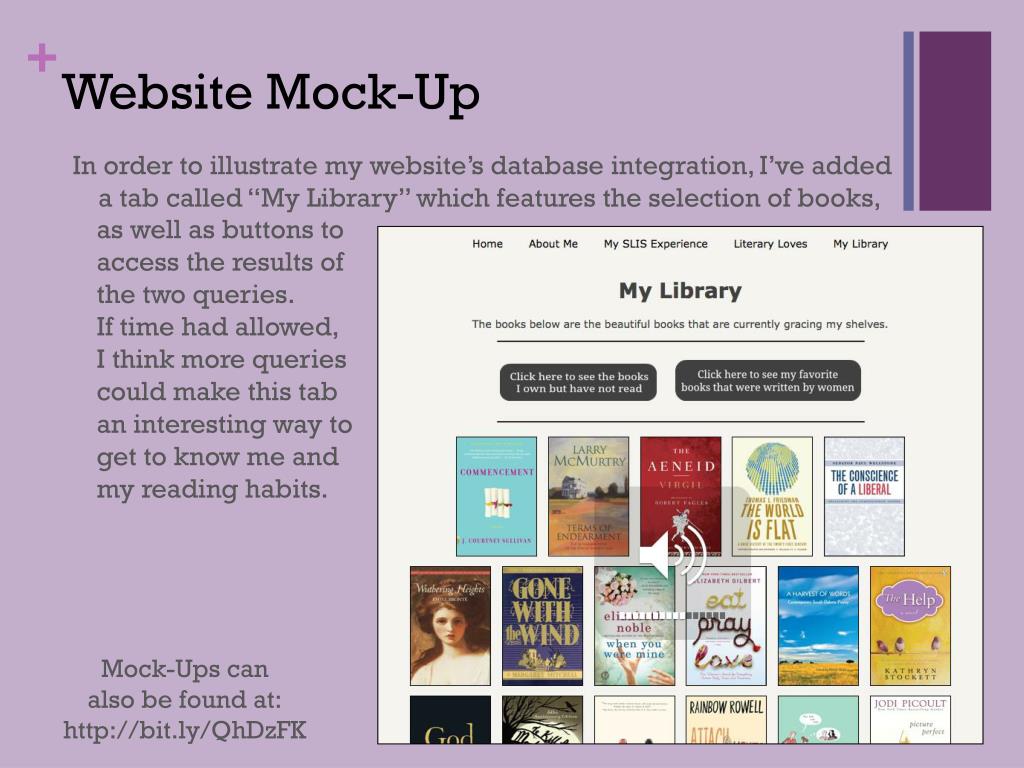The width and height of the screenshot is (1024, 768).
Task: Go to the About Me page
Action: point(553,244)
